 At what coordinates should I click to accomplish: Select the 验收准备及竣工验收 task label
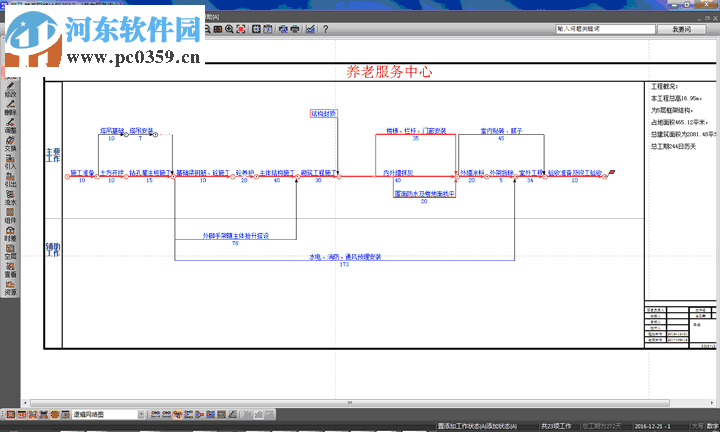click(x=574, y=173)
